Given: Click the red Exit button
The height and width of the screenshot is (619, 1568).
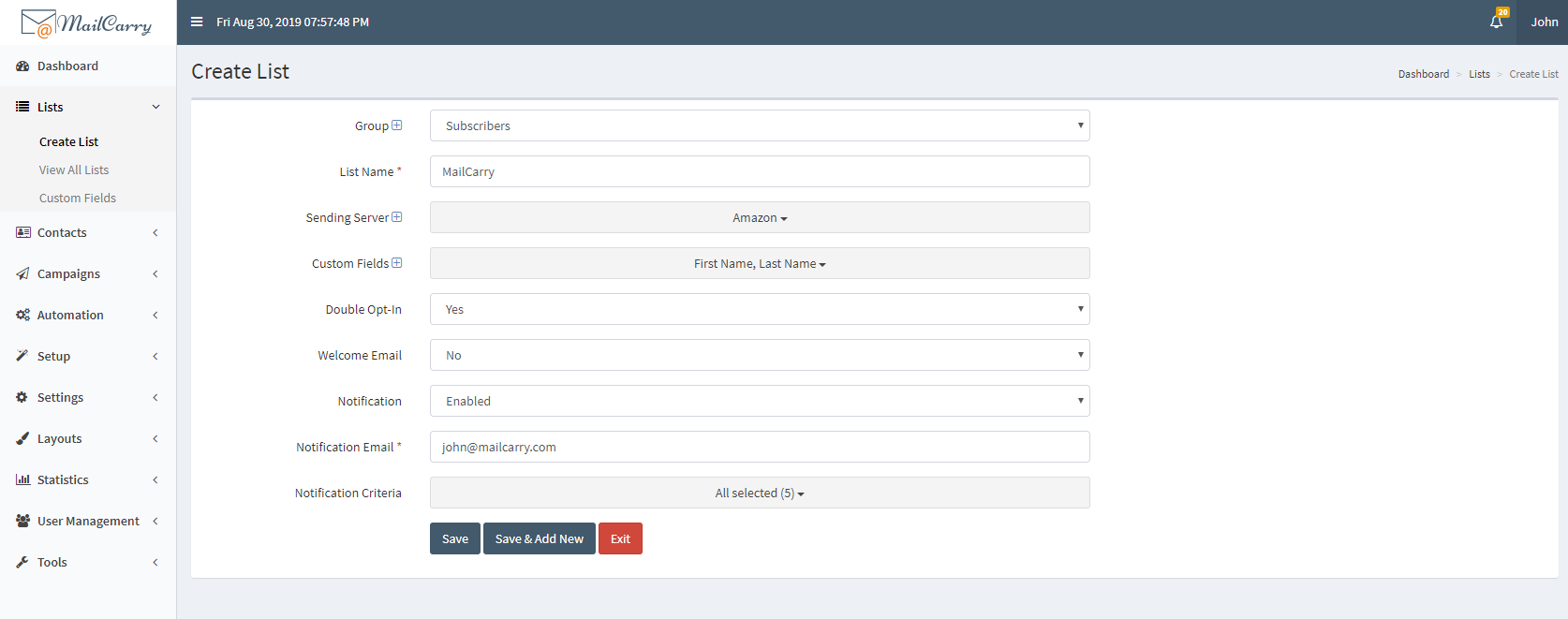Looking at the screenshot, I should coord(620,538).
